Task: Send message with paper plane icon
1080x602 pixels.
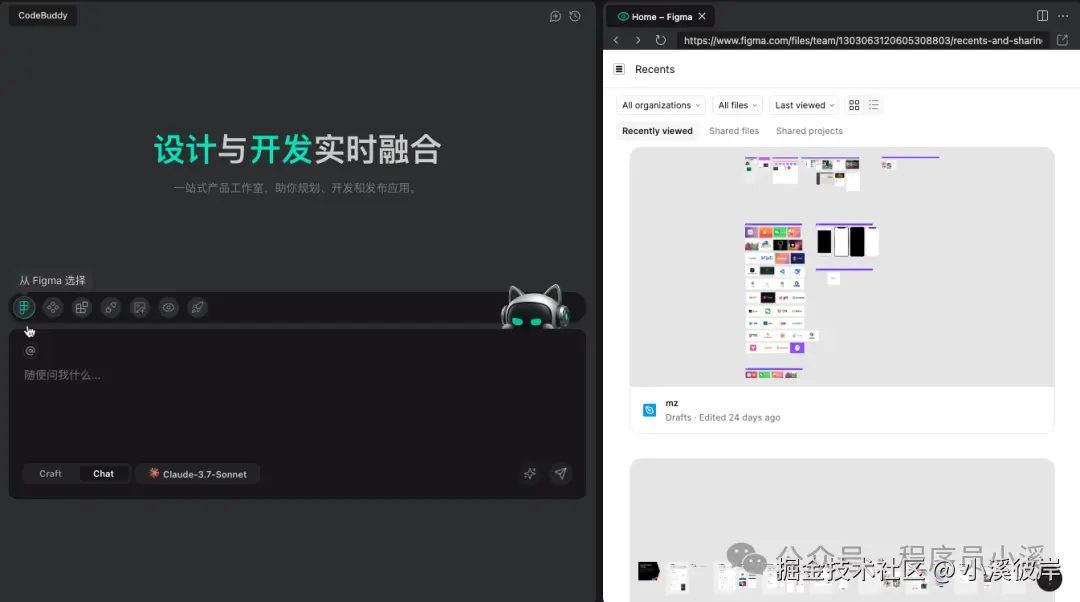Action: tap(561, 473)
